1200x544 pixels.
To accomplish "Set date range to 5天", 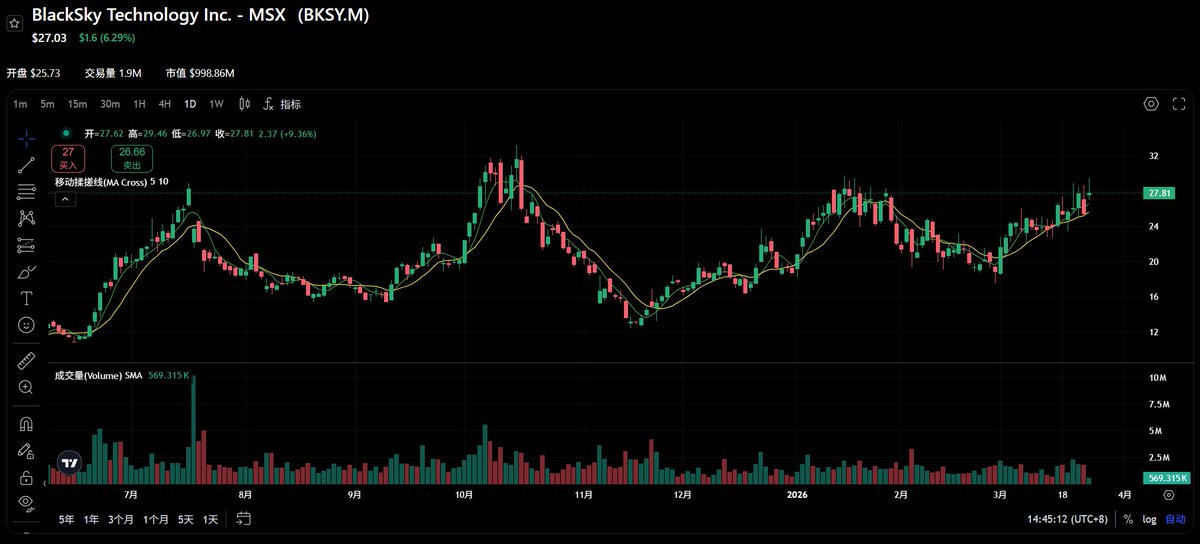I will 186,519.
